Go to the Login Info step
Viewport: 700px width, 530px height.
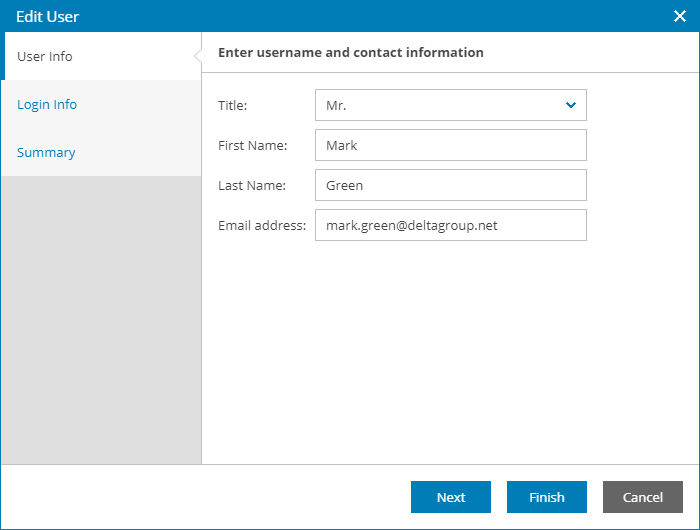pos(47,104)
